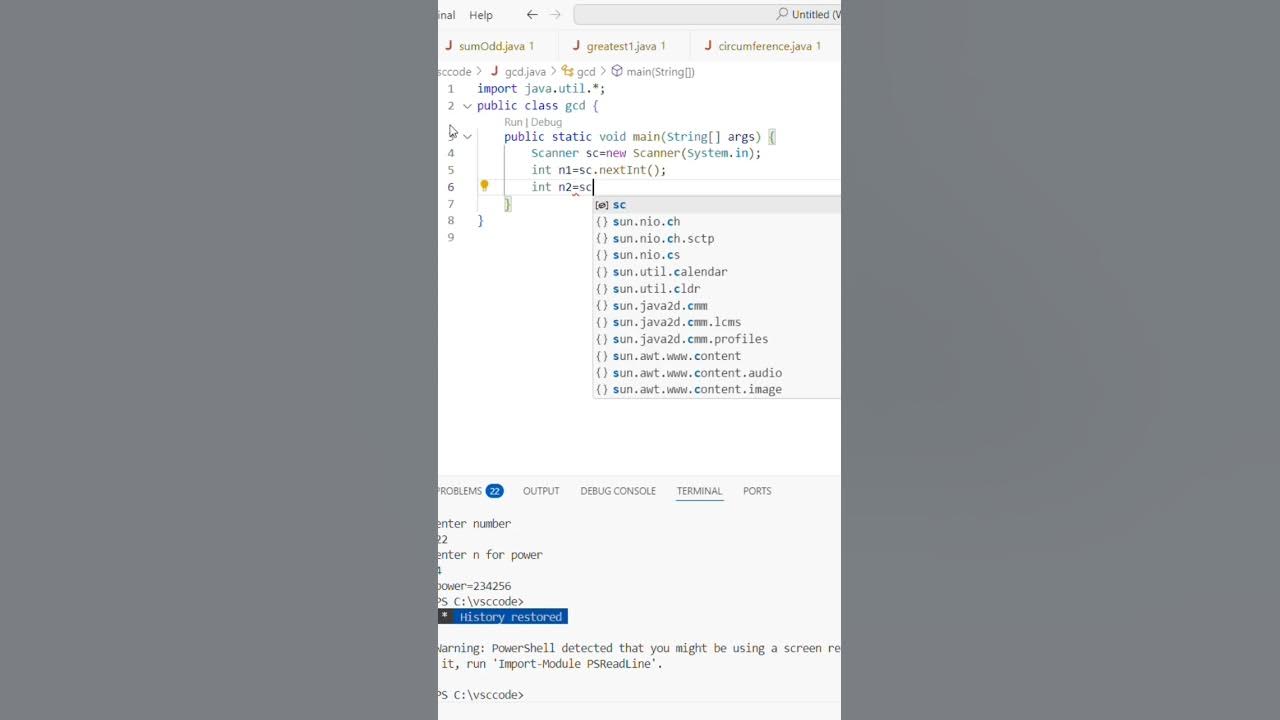Select the sun.awt.www.content suggestion
1280x720 pixels.
coord(717,356)
